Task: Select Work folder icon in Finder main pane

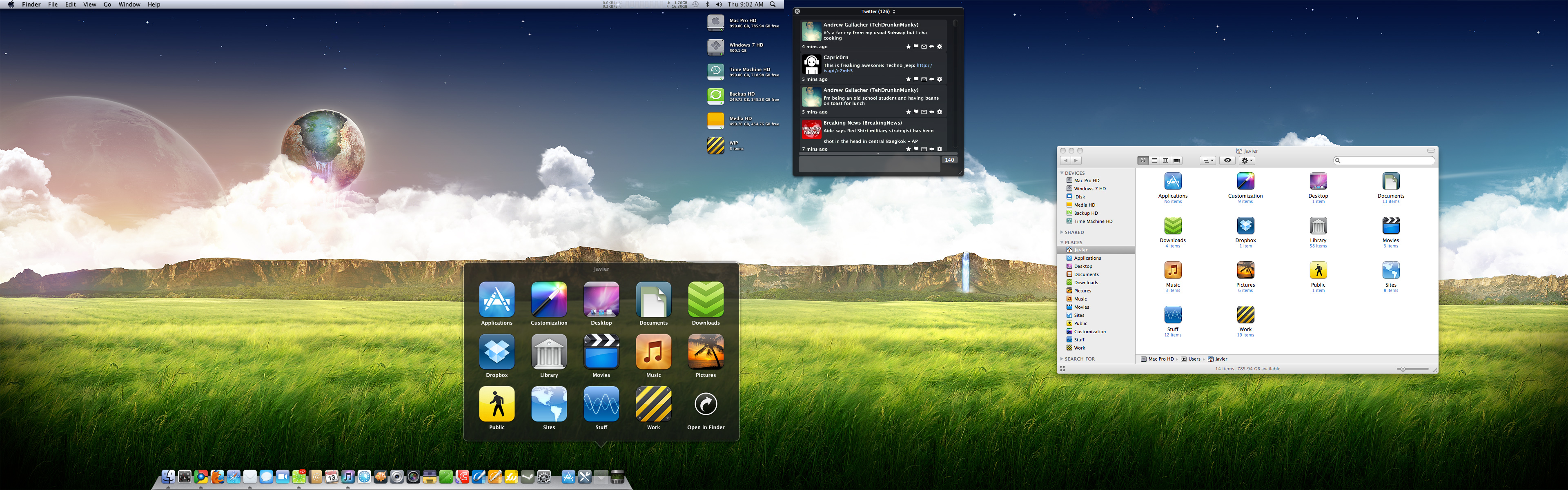Action: coord(1245,315)
